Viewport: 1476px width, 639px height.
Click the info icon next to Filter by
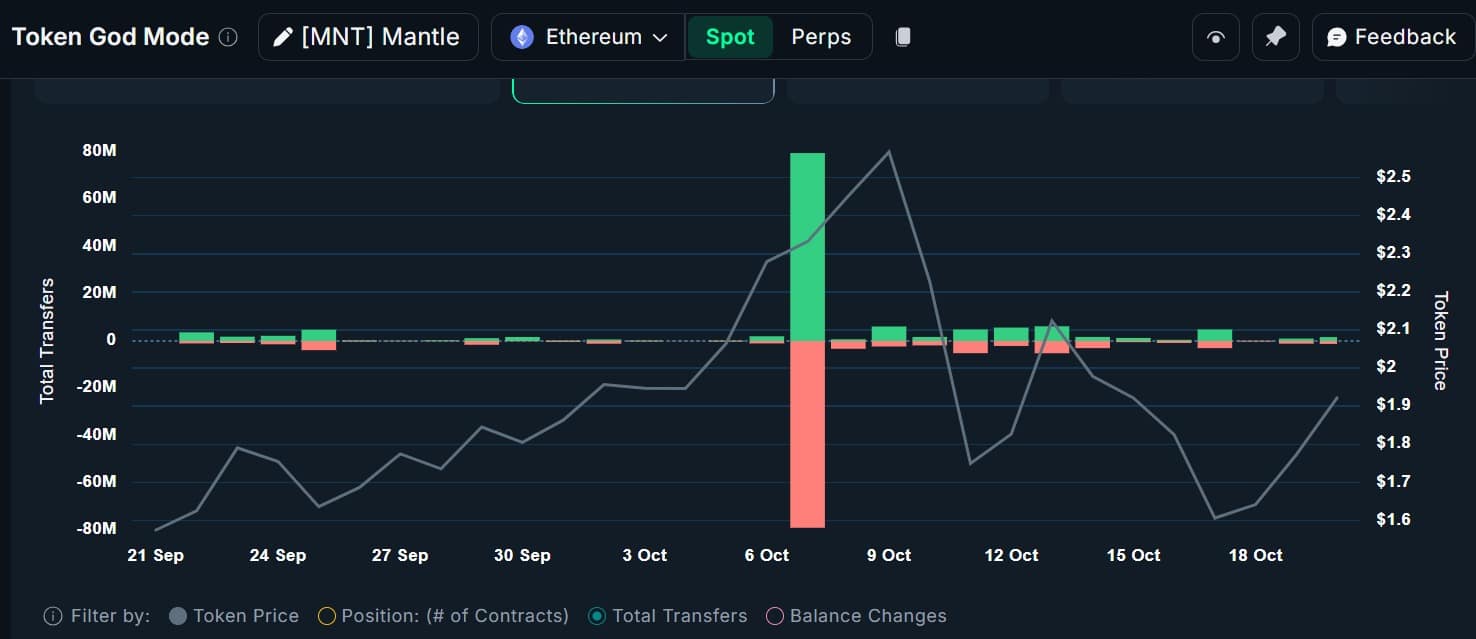click(53, 616)
